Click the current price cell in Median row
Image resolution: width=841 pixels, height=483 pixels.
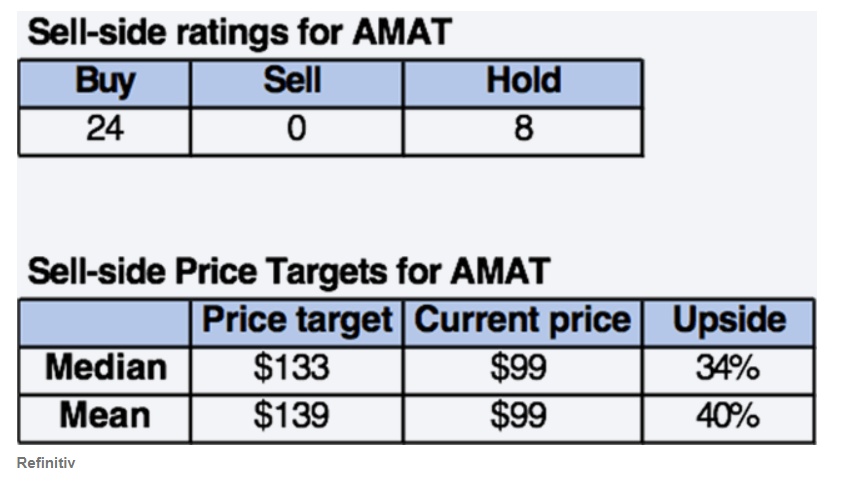(x=522, y=369)
